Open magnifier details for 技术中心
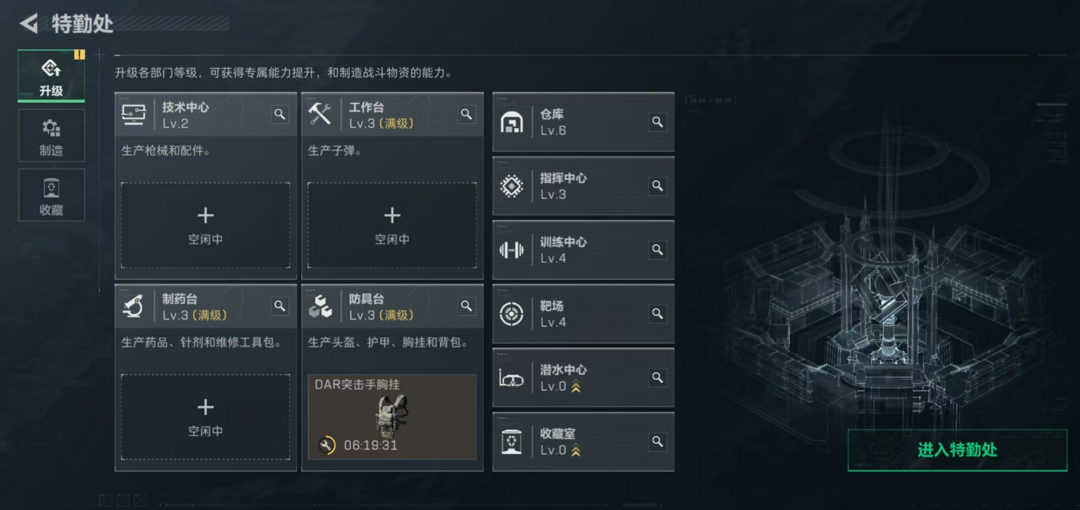The height and width of the screenshot is (510, 1080). click(280, 114)
